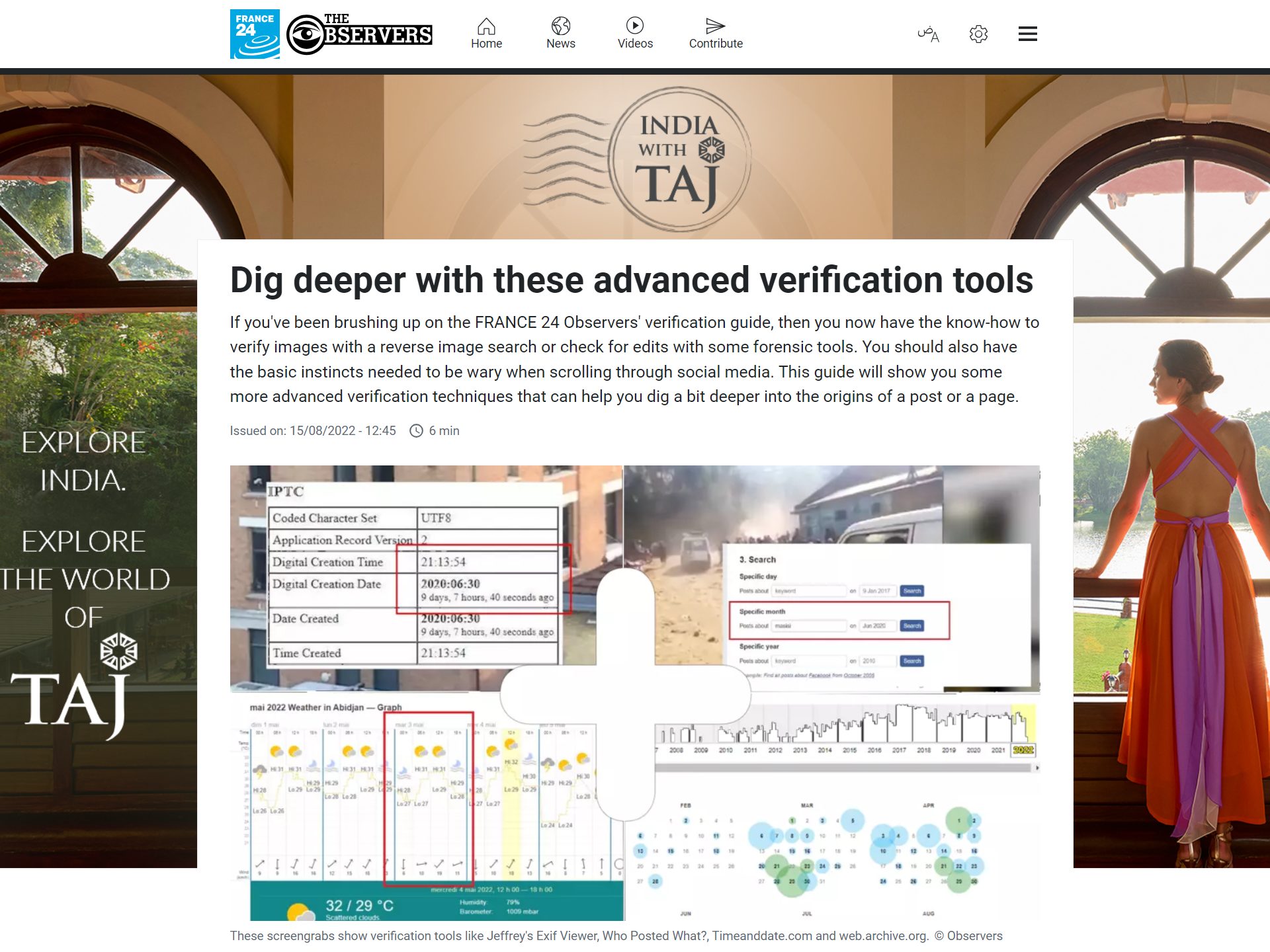Open Videos play icon
The image size is (1270, 952).
[634, 26]
